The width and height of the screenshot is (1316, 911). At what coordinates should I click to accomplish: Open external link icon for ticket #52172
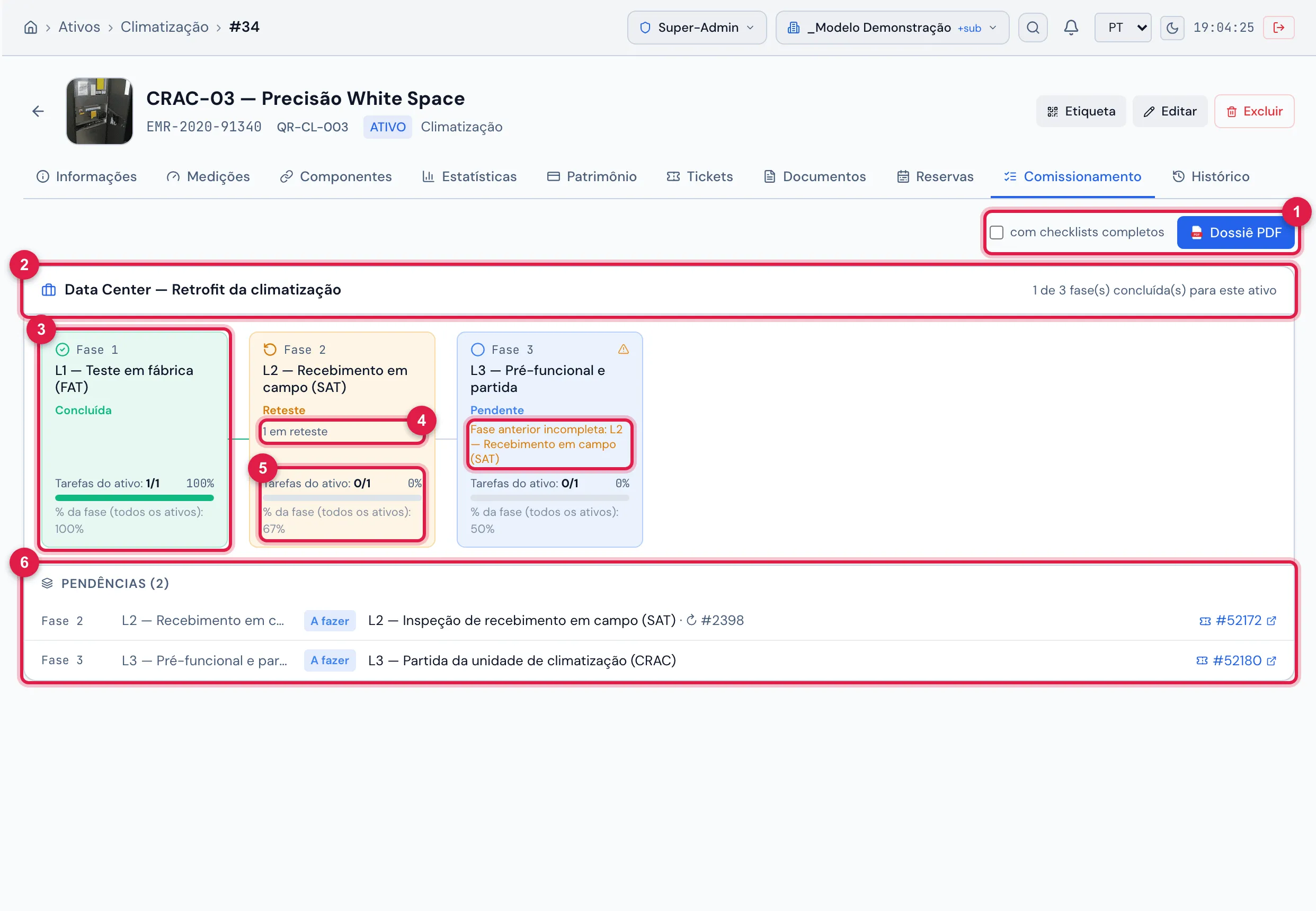1271,620
